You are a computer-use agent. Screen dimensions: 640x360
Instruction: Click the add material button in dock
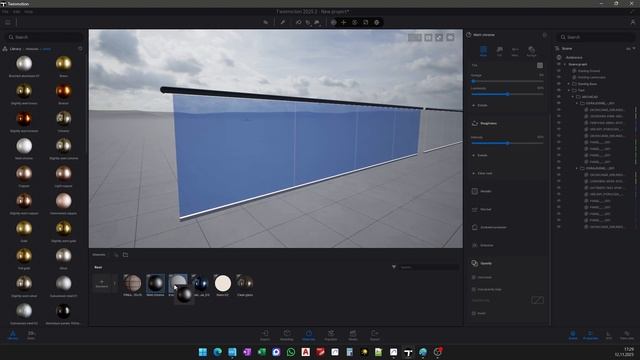[x=102, y=283]
